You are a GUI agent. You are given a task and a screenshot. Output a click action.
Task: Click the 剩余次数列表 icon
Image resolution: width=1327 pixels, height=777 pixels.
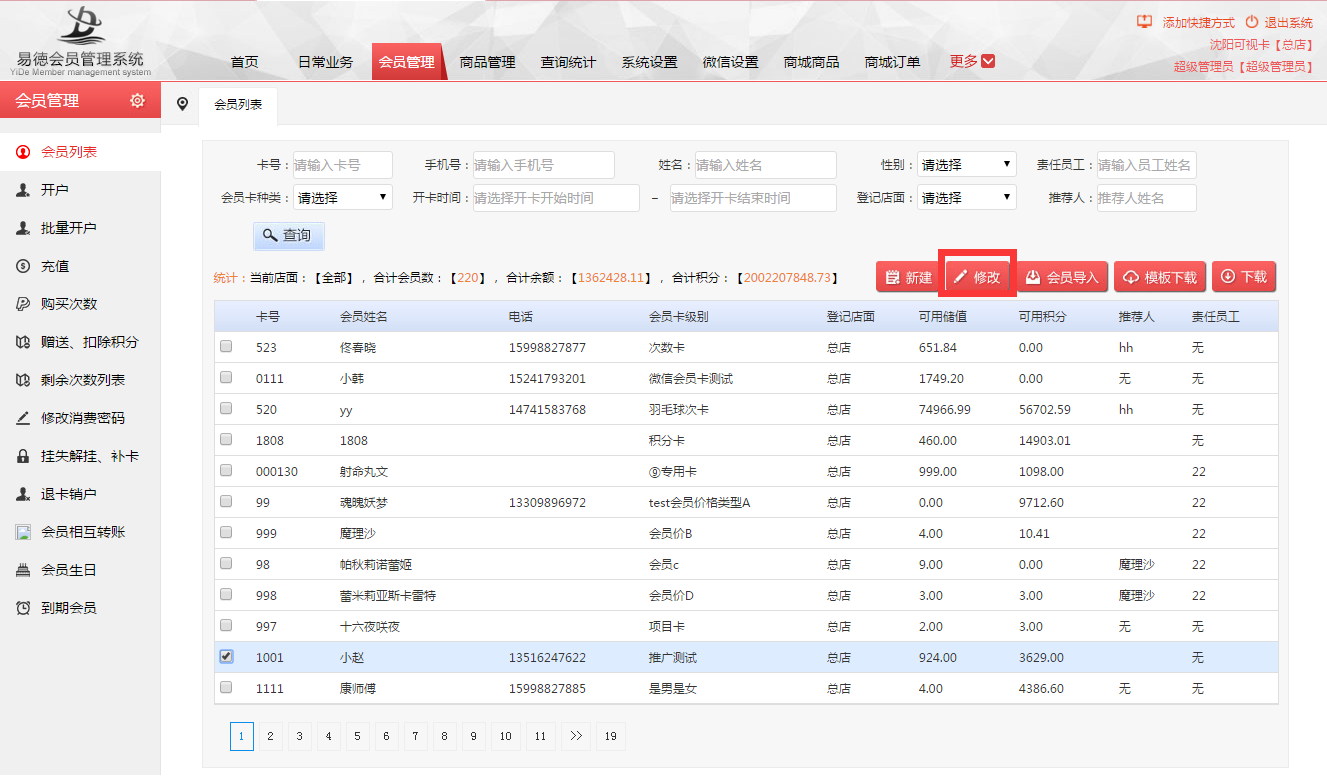(22, 380)
